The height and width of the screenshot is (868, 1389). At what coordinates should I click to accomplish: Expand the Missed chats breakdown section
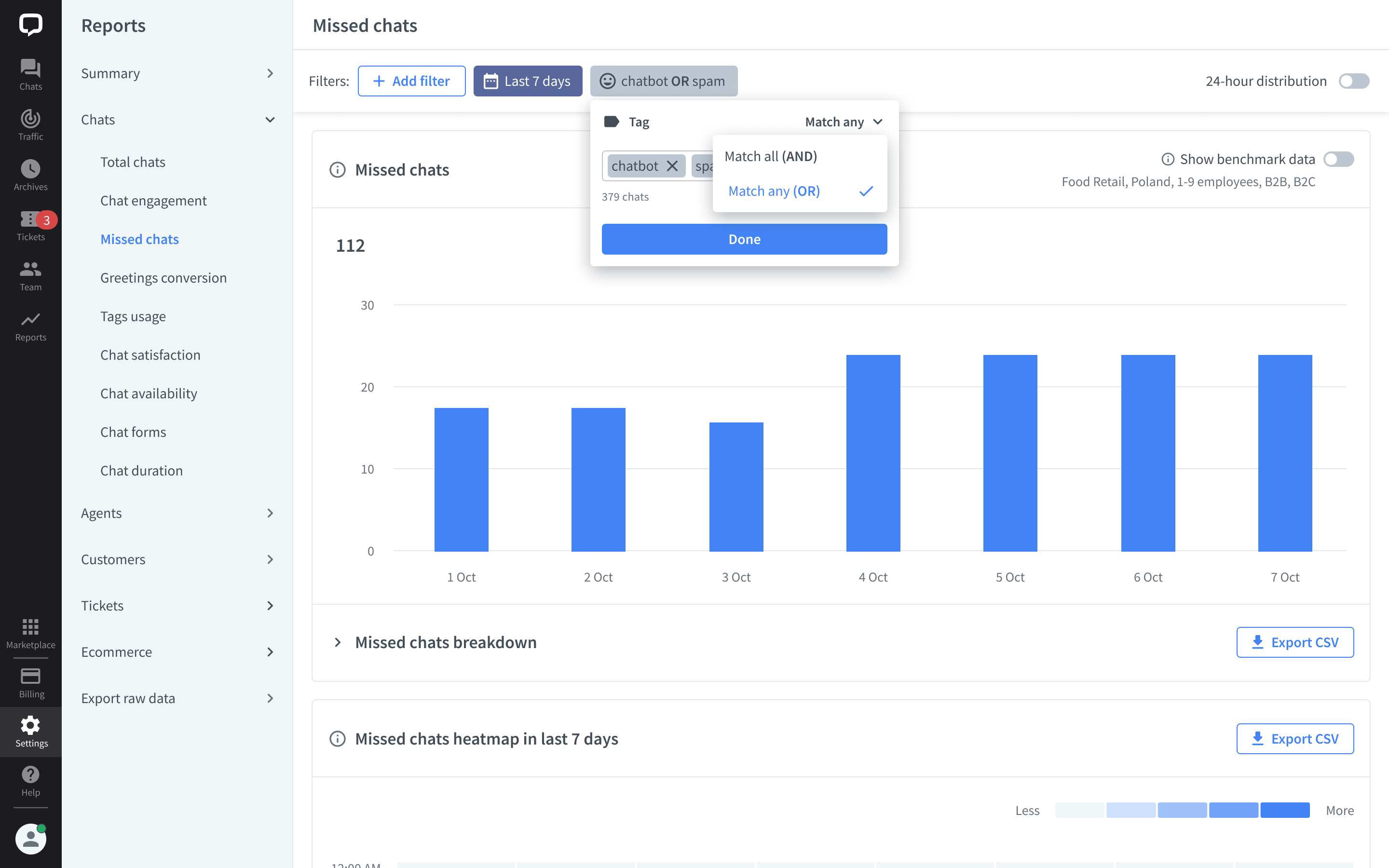point(338,642)
